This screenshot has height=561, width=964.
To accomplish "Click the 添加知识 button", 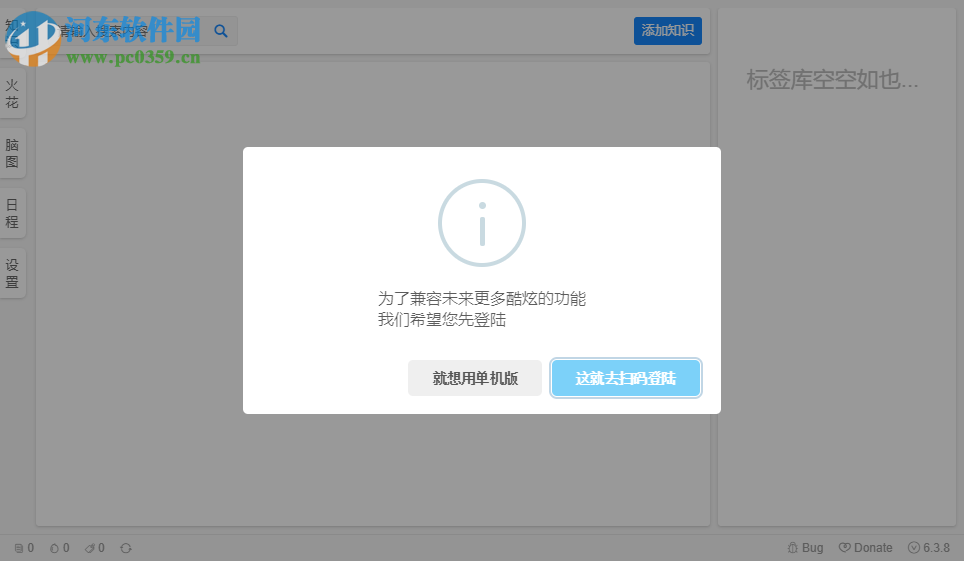I will [668, 31].
